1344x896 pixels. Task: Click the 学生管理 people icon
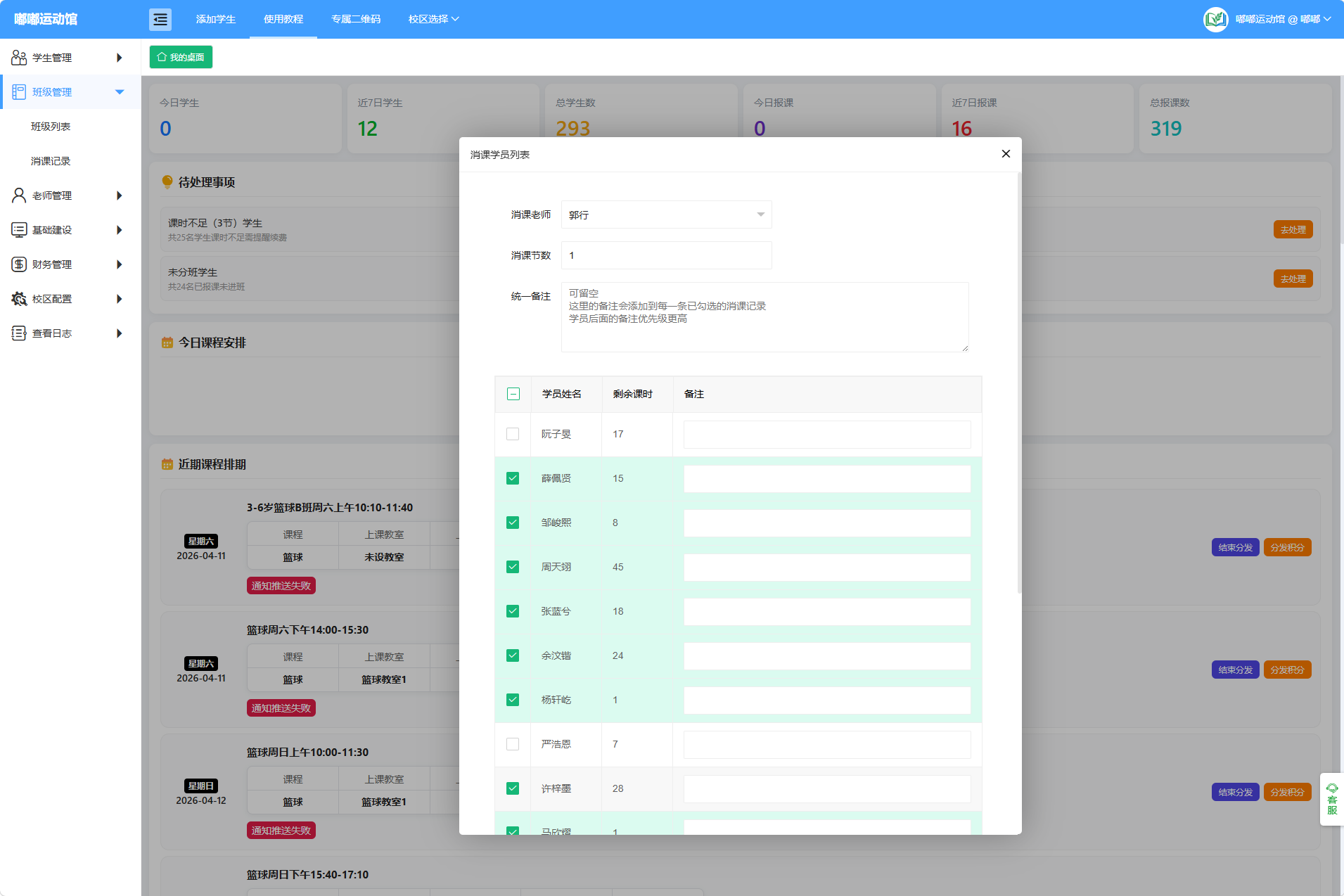click(19, 58)
